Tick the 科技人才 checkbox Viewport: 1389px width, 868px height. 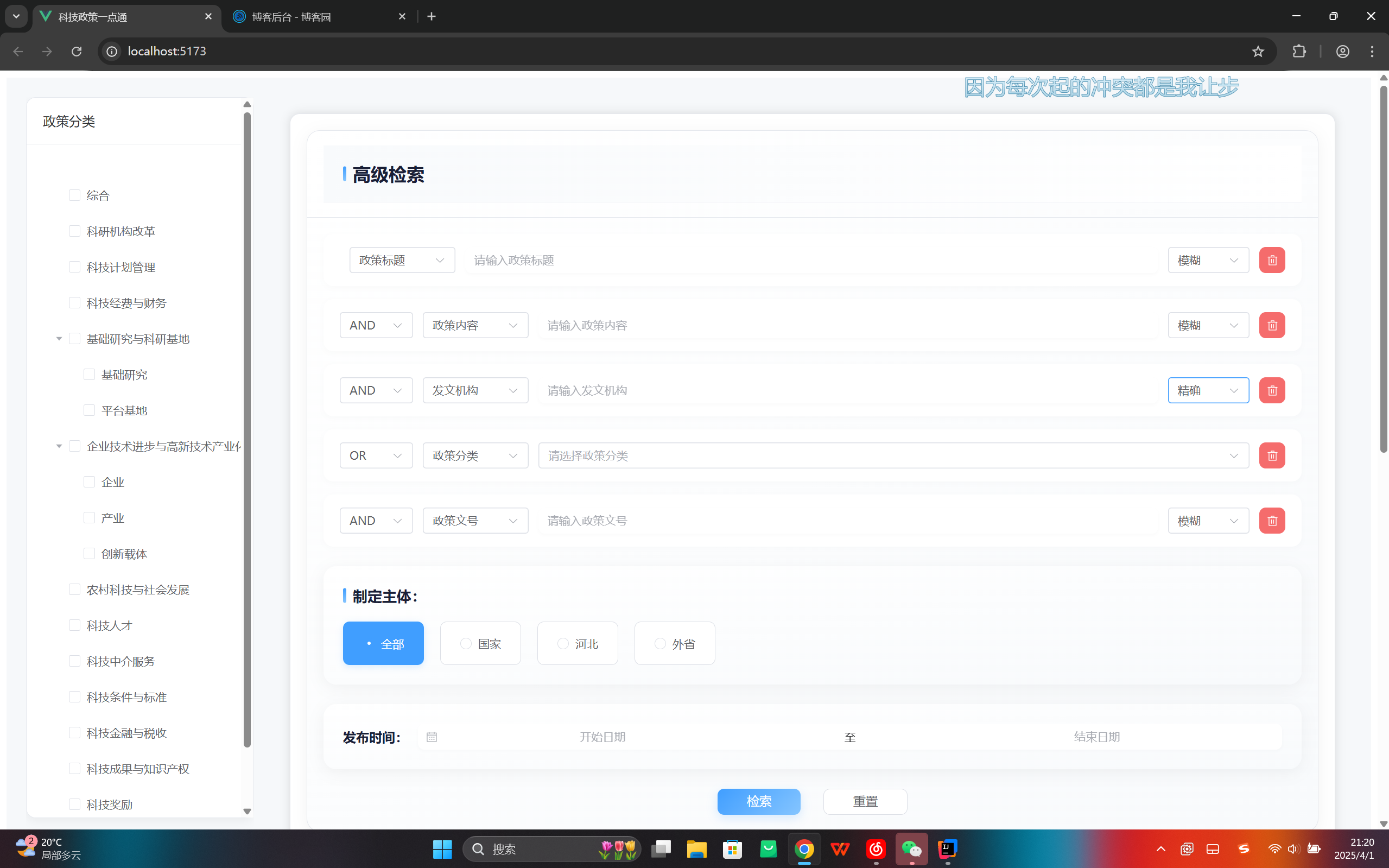[74, 625]
